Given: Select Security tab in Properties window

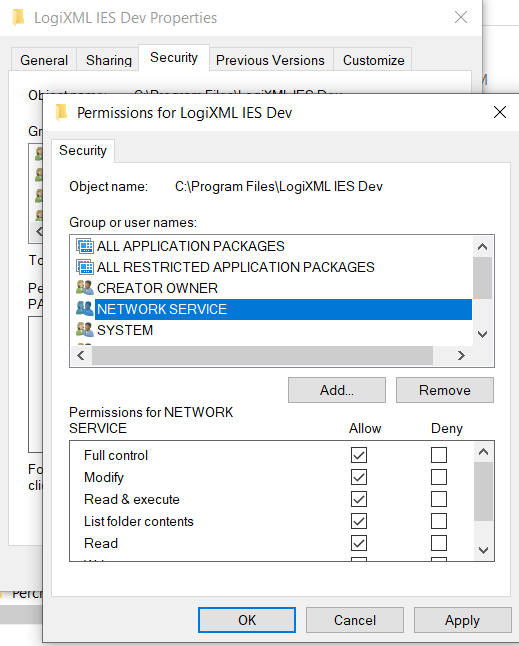Looking at the screenshot, I should click(x=174, y=58).
